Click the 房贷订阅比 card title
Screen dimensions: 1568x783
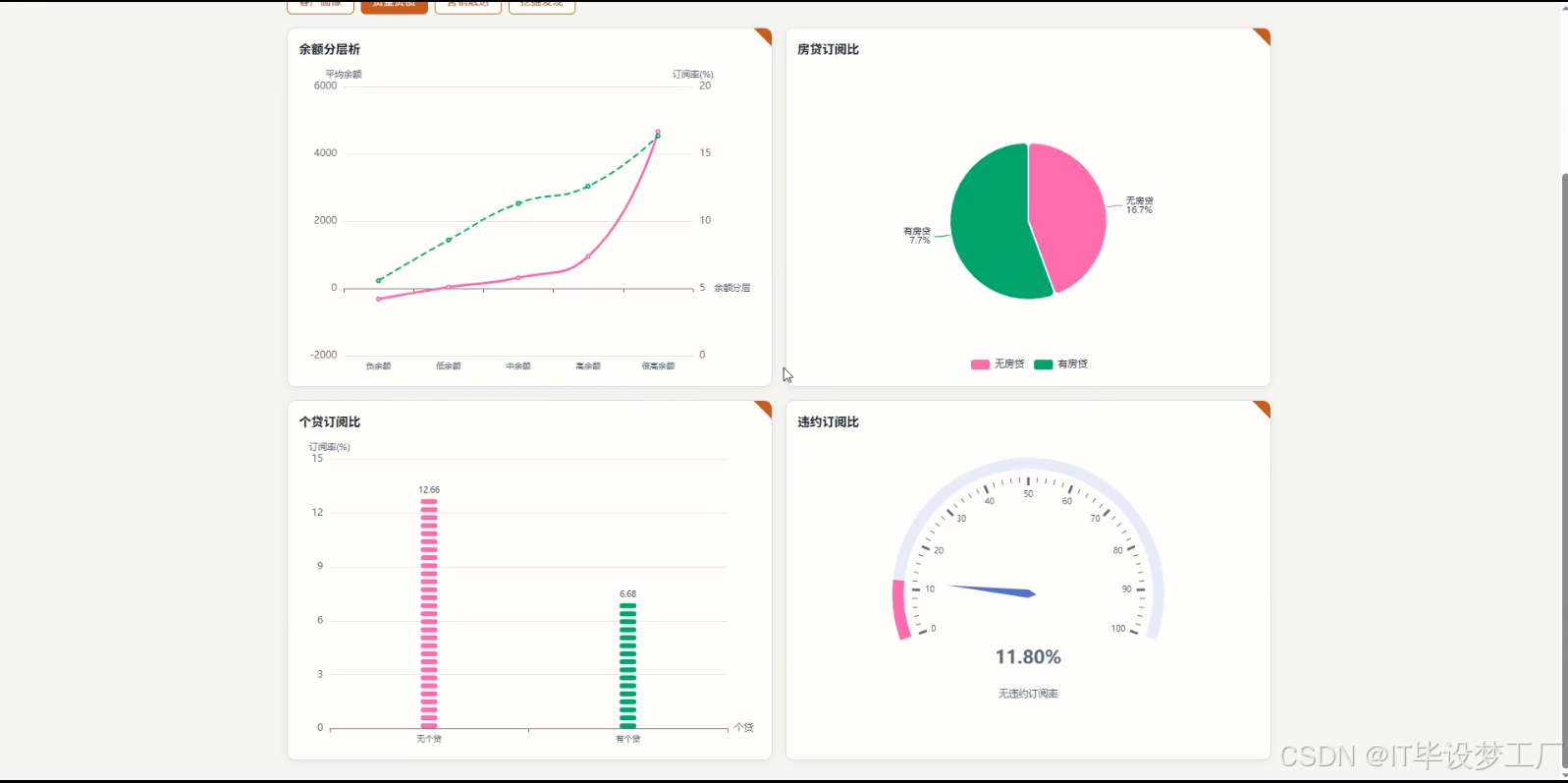pos(828,49)
